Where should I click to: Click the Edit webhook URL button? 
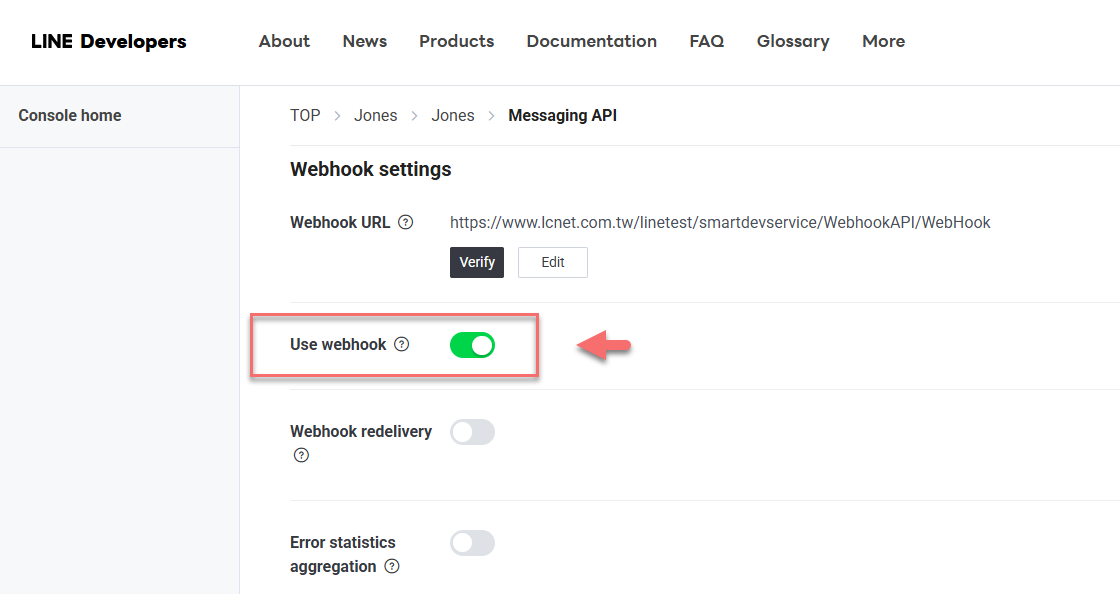click(552, 262)
